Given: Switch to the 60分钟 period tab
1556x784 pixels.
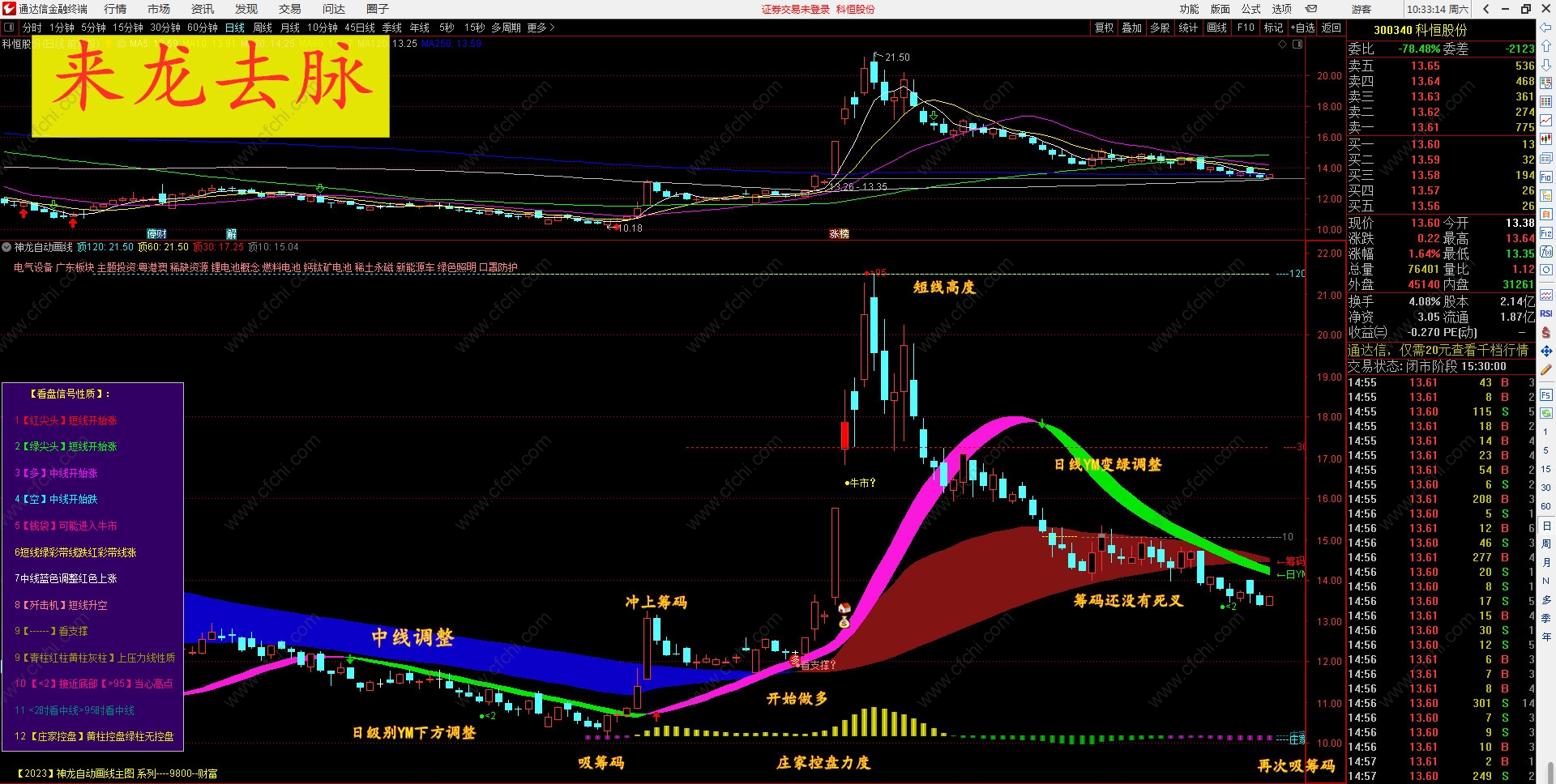Looking at the screenshot, I should tap(203, 28).
